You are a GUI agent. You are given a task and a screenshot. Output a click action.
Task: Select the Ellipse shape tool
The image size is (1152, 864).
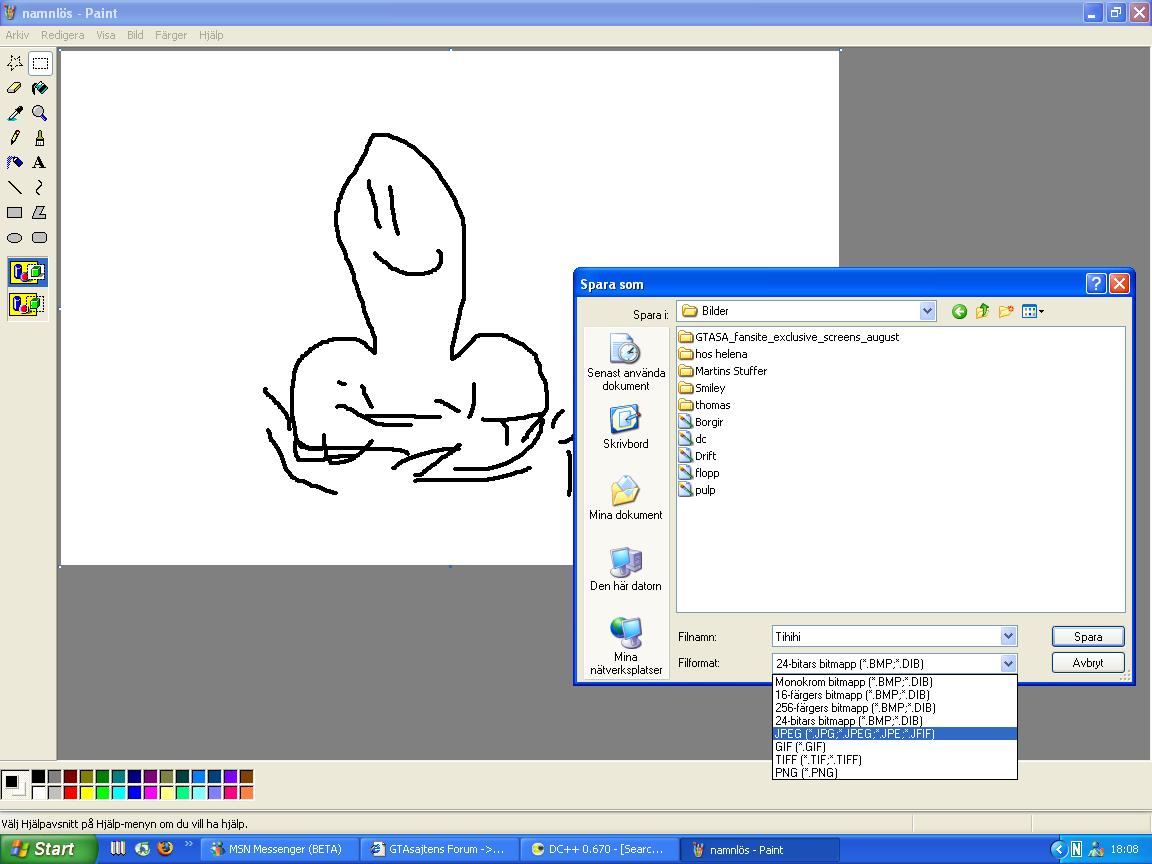point(15,237)
